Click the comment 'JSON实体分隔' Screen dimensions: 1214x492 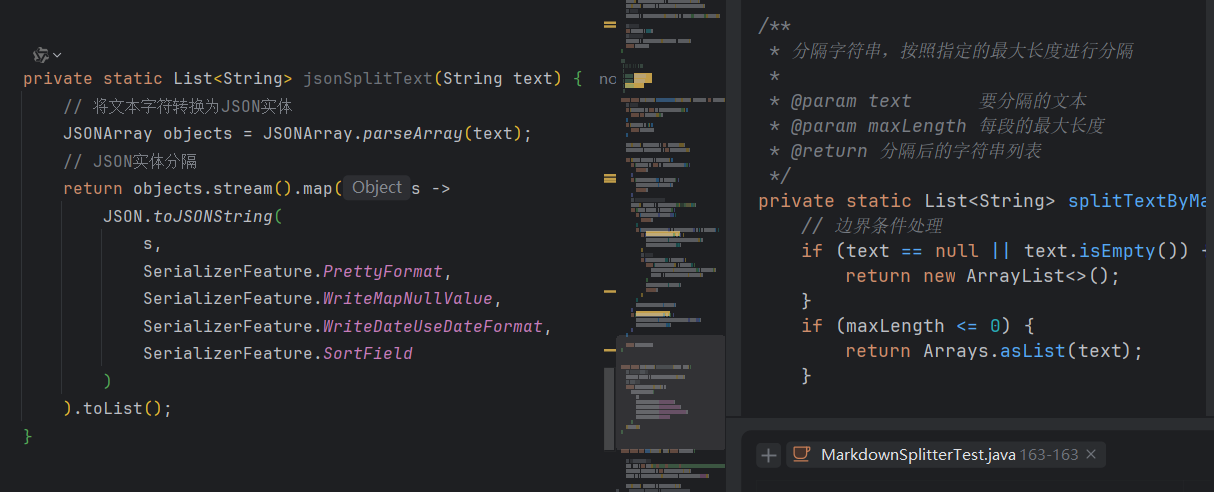130,161
